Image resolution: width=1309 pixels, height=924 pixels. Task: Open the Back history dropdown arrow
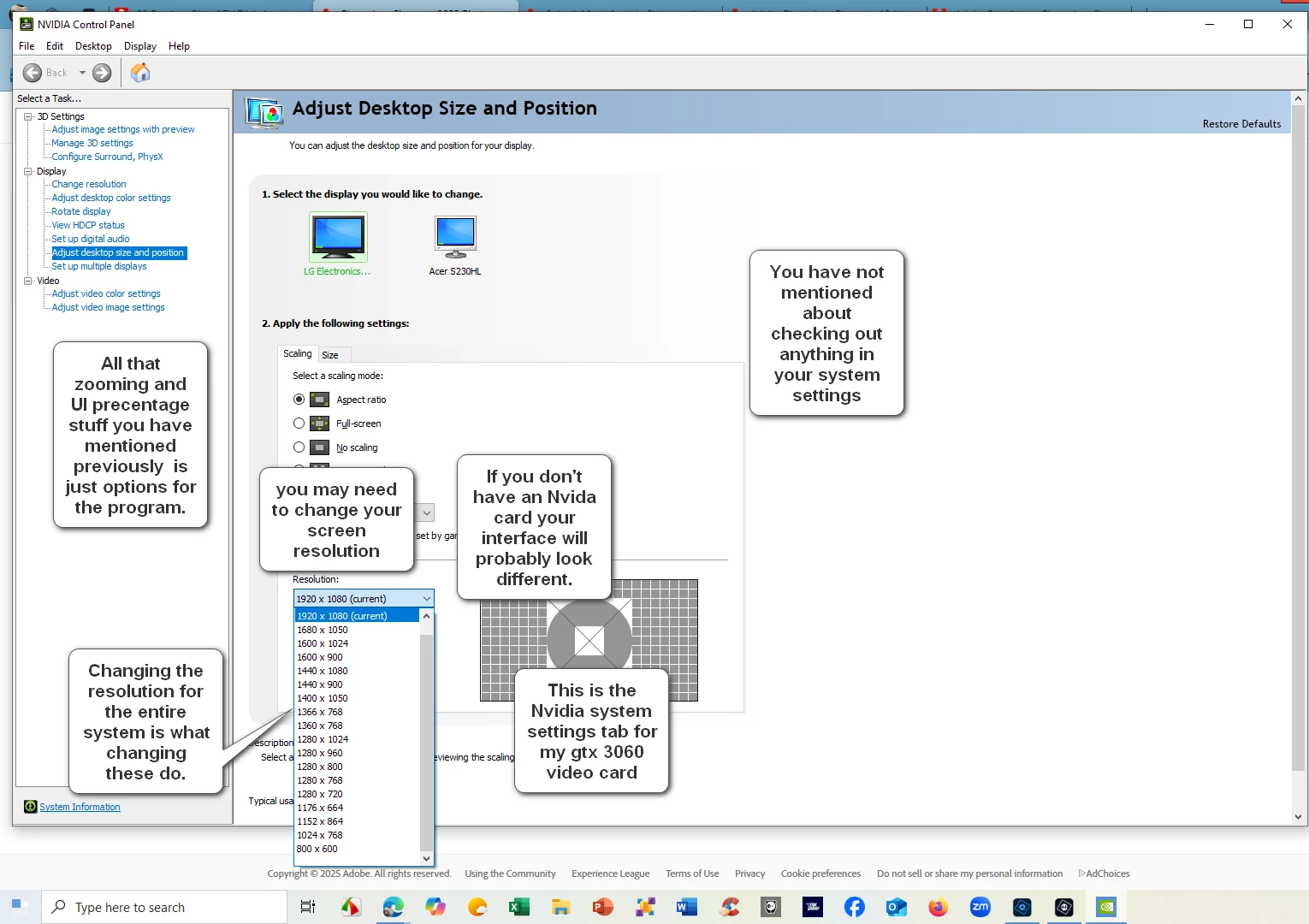82,73
